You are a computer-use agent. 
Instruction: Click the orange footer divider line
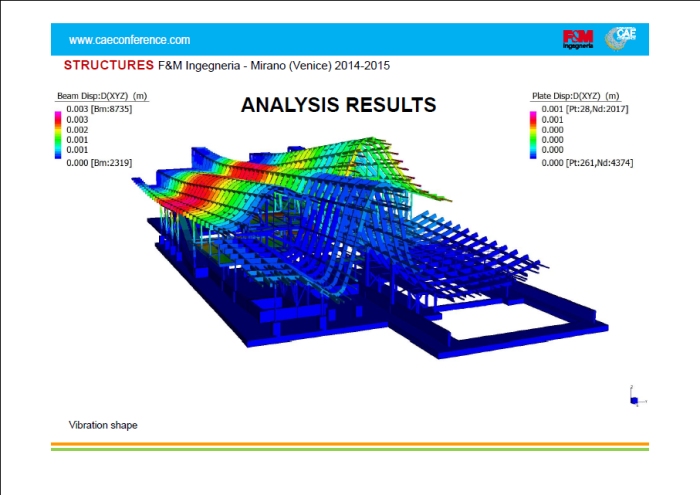(x=349, y=443)
